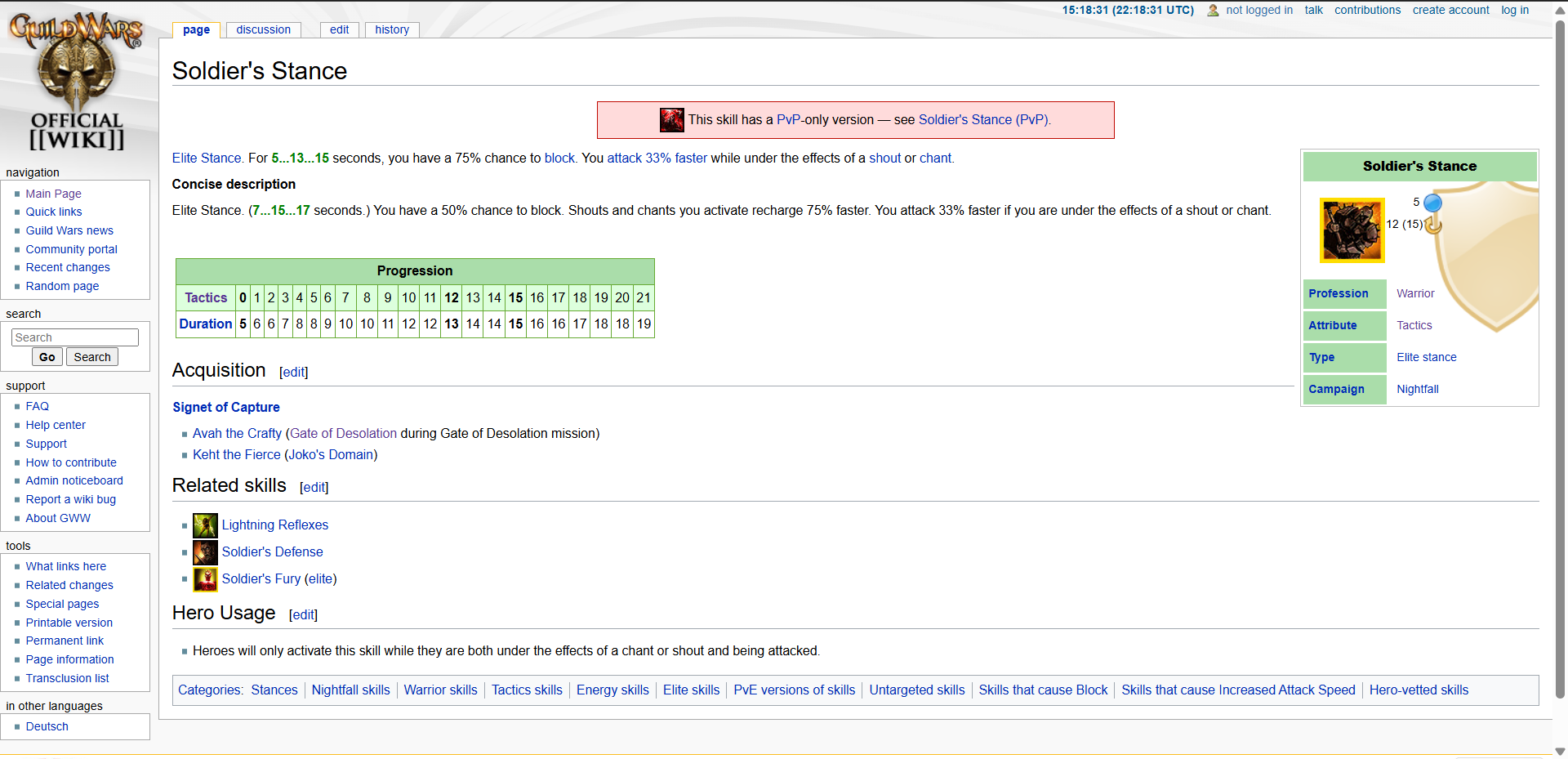Click the Duration link in Progression table
1568x759 pixels.
point(206,324)
